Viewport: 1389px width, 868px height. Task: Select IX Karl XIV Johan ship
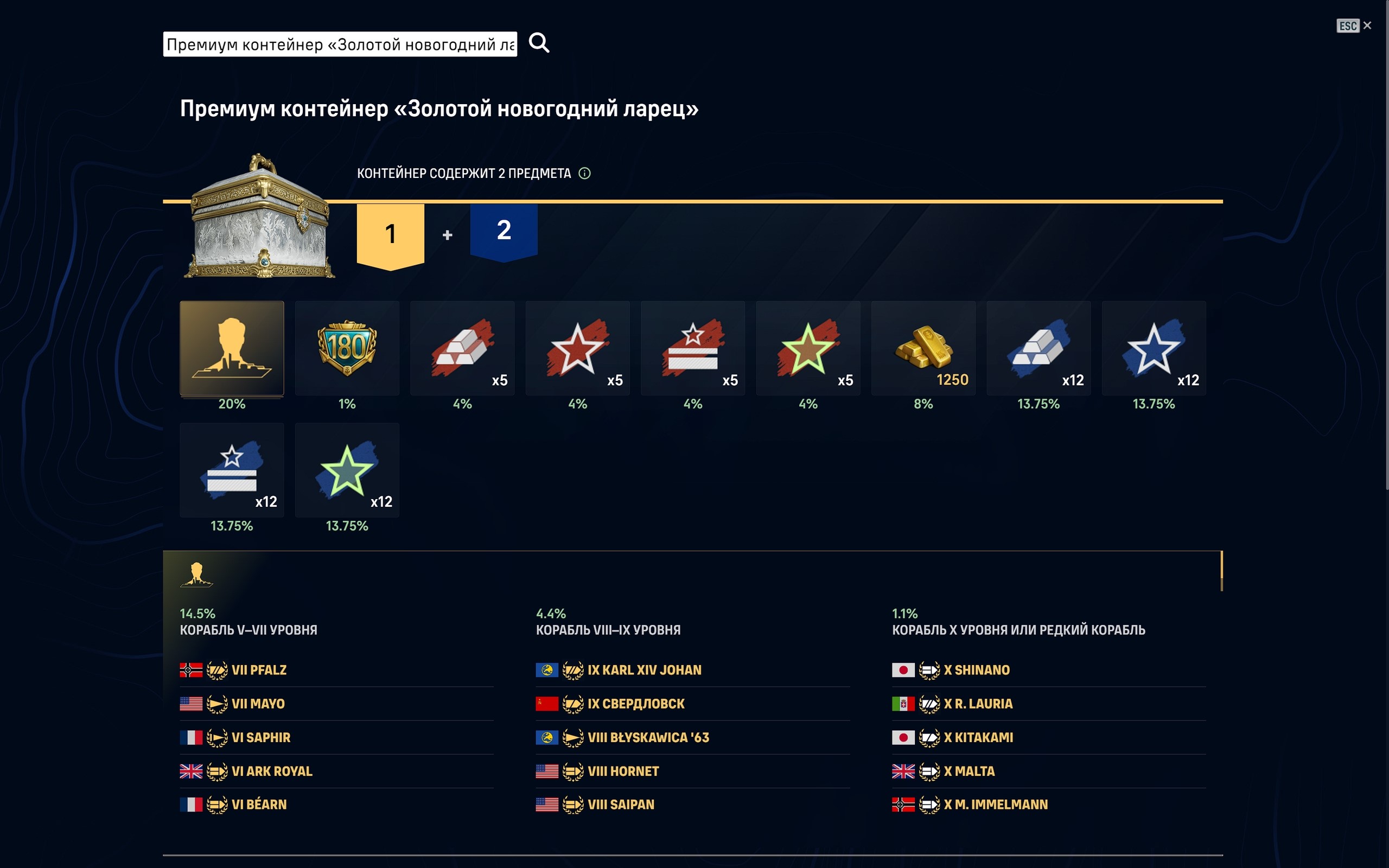[644, 670]
